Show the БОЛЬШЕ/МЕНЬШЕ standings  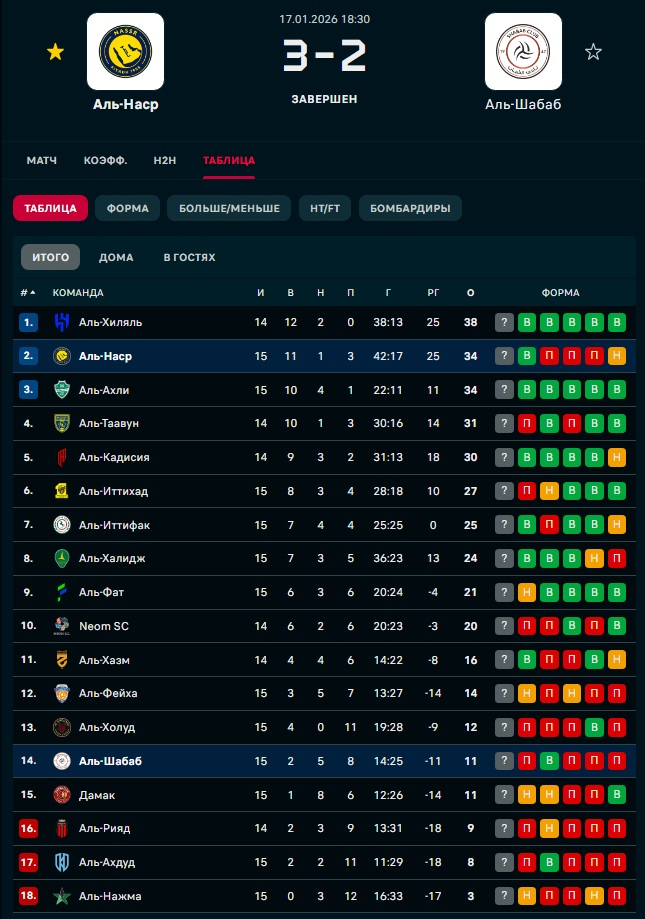[230, 208]
